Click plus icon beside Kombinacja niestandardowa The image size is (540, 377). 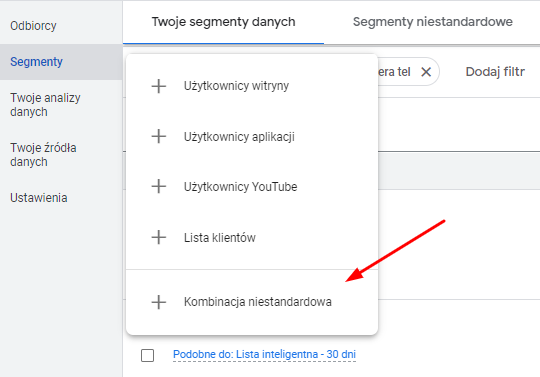click(159, 302)
